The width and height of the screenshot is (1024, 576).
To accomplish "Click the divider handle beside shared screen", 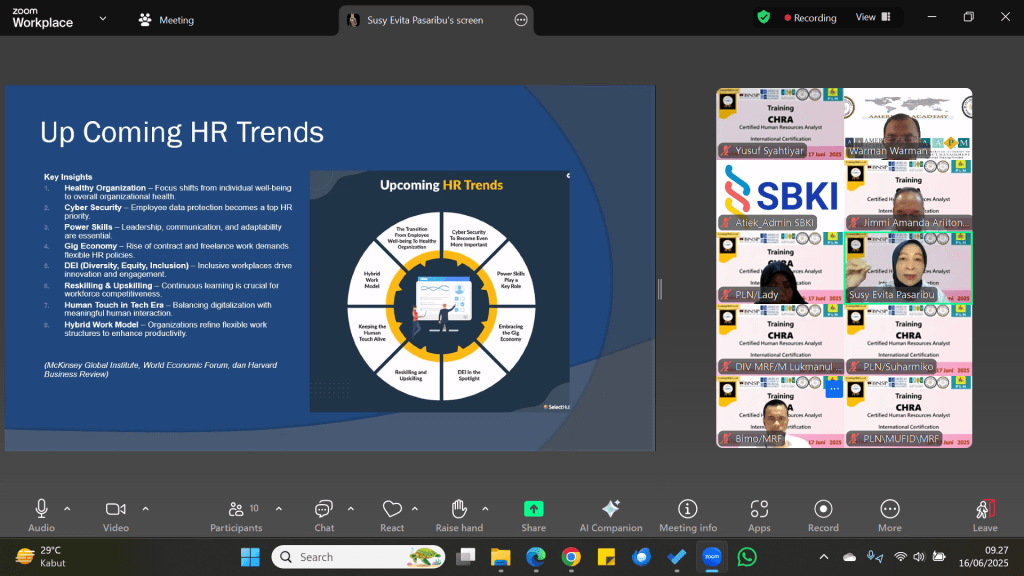I will point(660,289).
